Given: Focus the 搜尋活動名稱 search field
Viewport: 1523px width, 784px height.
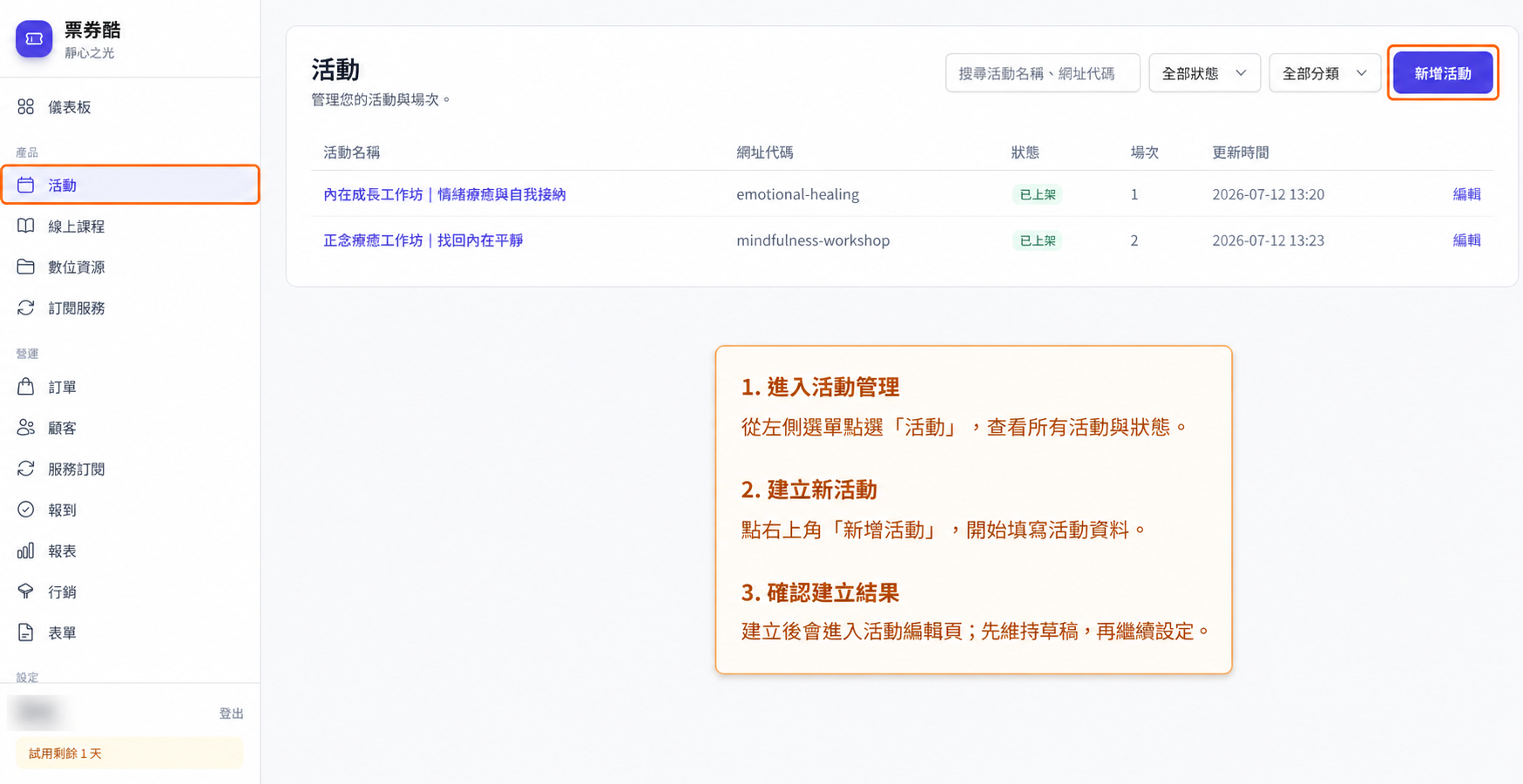Looking at the screenshot, I should [x=1042, y=73].
